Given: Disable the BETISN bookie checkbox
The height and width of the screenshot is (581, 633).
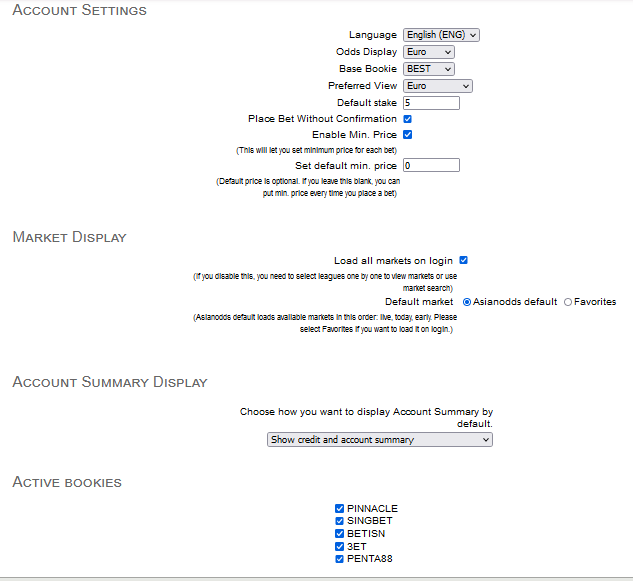Looking at the screenshot, I should (x=340, y=534).
